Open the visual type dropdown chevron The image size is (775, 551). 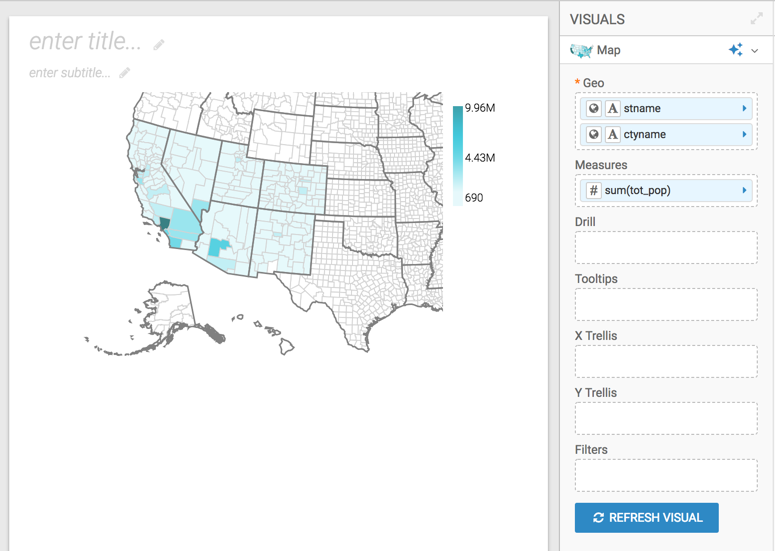(x=755, y=51)
